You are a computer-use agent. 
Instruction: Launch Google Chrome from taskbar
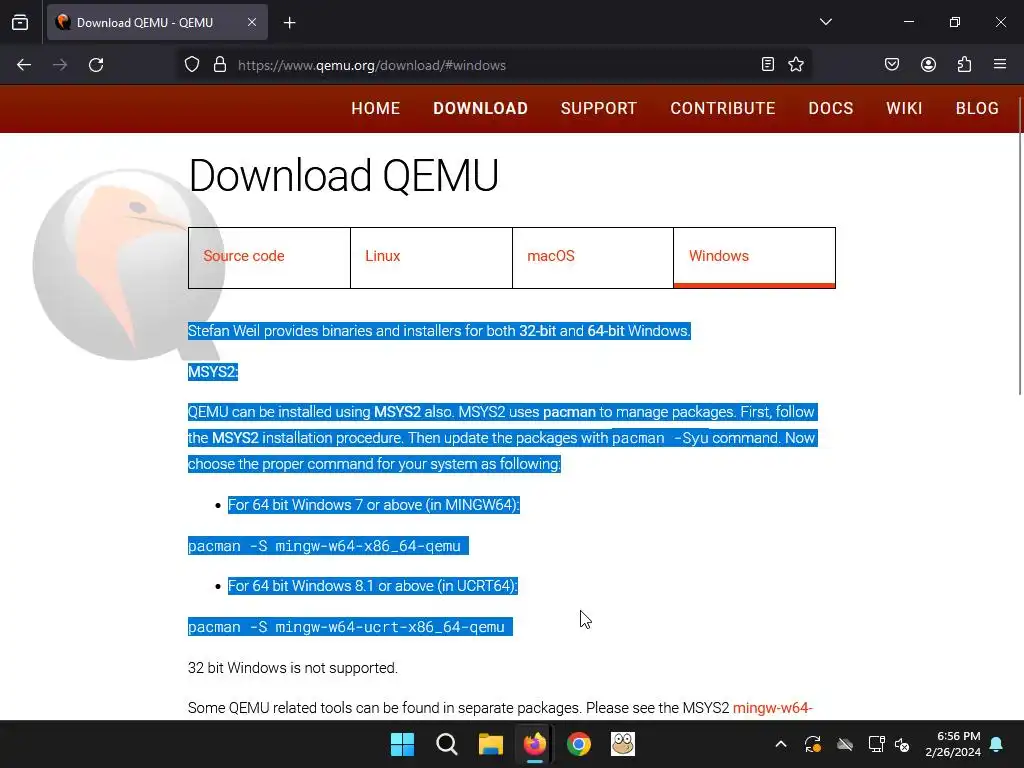(x=579, y=744)
